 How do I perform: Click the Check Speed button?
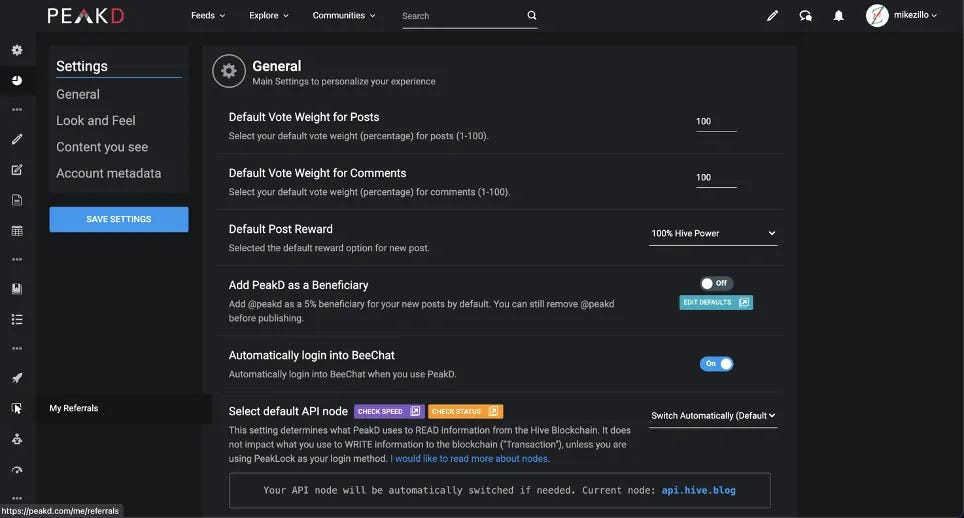point(389,411)
